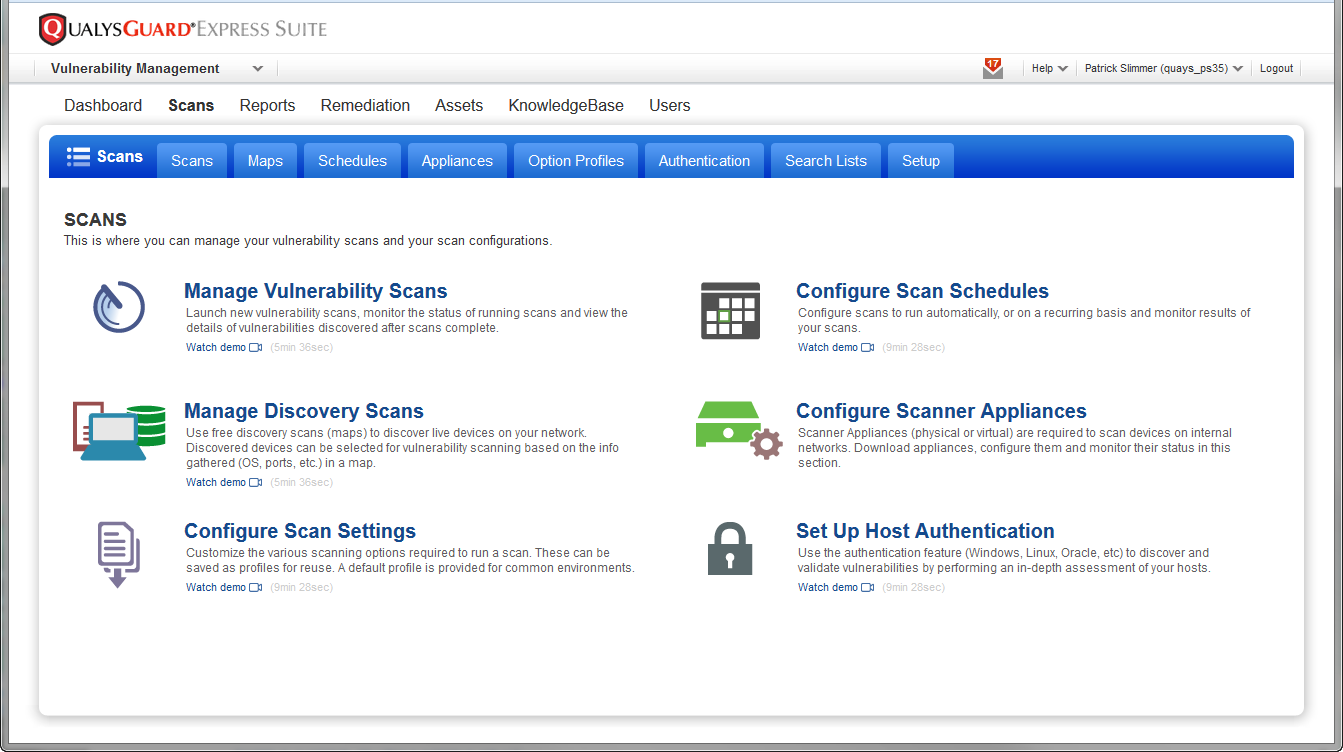Screen dimensions: 1343x752
Task: Click the Manage Discovery Scans laptop icon
Action: (119, 431)
